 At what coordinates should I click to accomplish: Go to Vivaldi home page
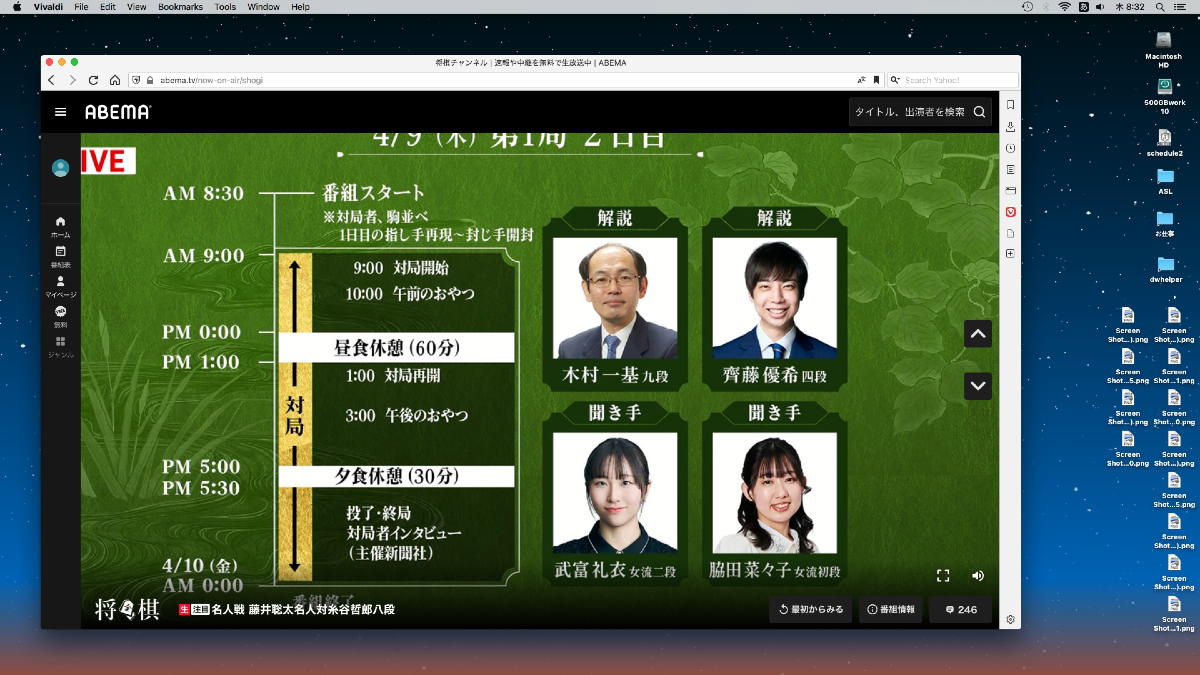point(115,80)
